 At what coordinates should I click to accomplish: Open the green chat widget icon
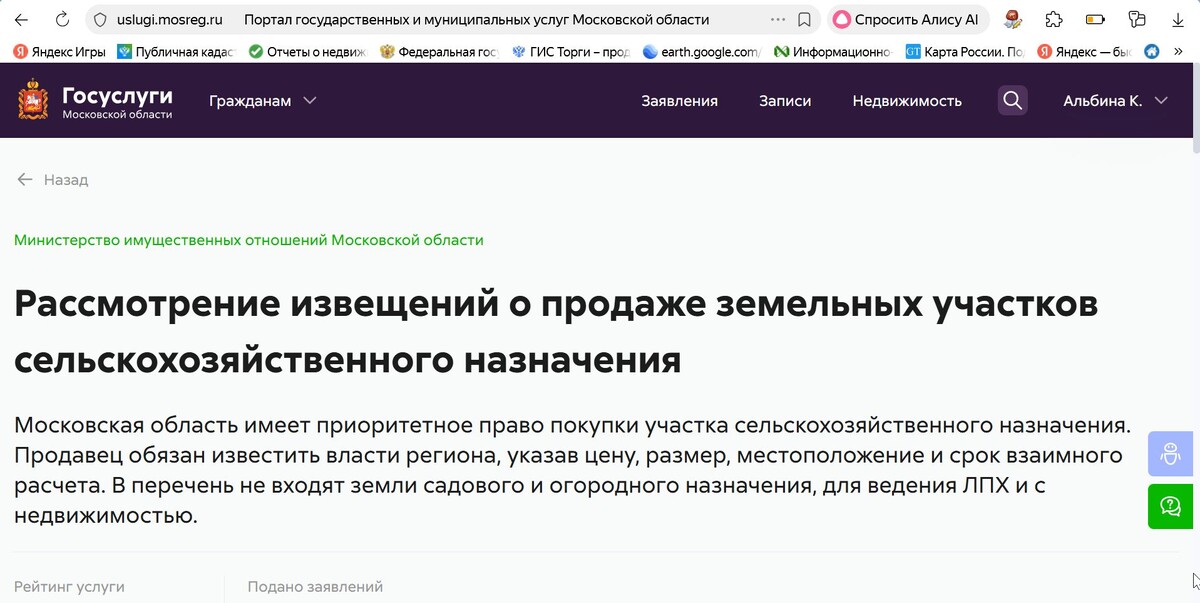[1170, 507]
